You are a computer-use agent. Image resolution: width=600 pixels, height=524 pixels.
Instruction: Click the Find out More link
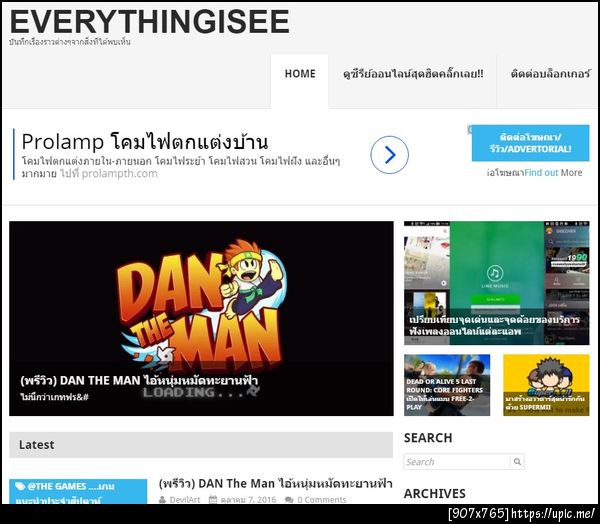click(x=553, y=173)
